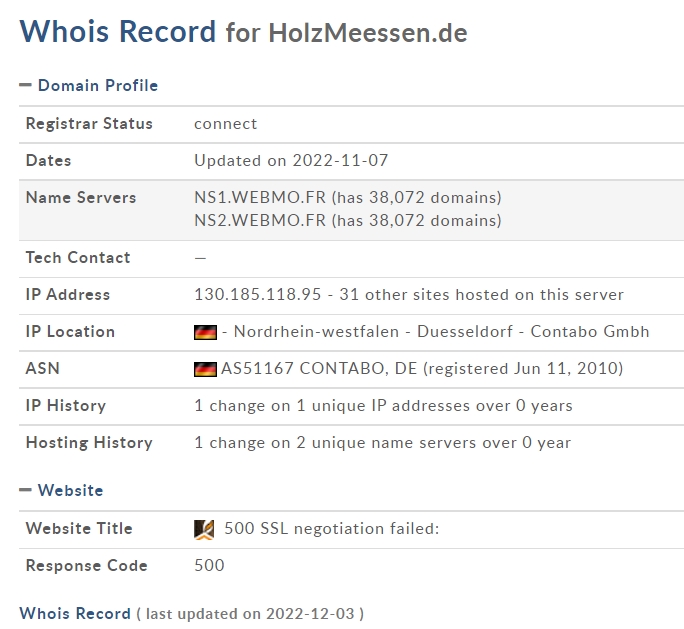Click the Name Servers row label
The image size is (684, 629).
pyautogui.click(x=81, y=198)
